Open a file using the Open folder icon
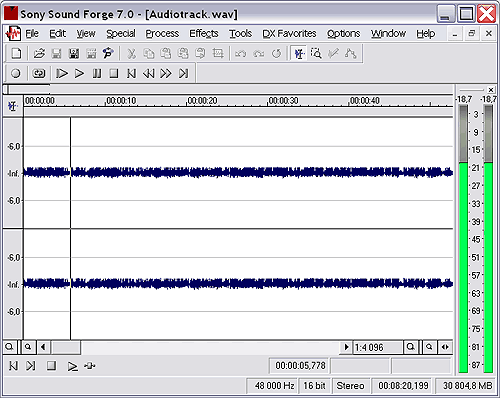The width and height of the screenshot is (500, 398). click(x=39, y=53)
